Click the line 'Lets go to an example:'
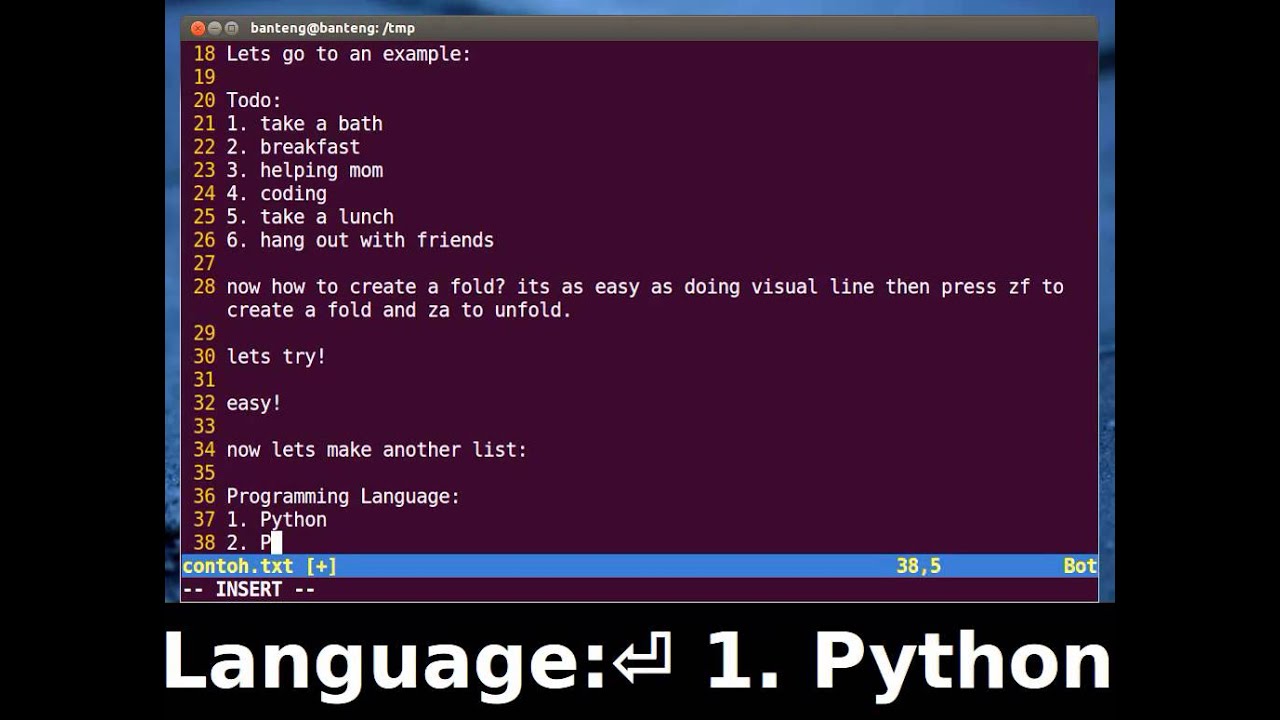This screenshot has height=720, width=1280. [348, 54]
